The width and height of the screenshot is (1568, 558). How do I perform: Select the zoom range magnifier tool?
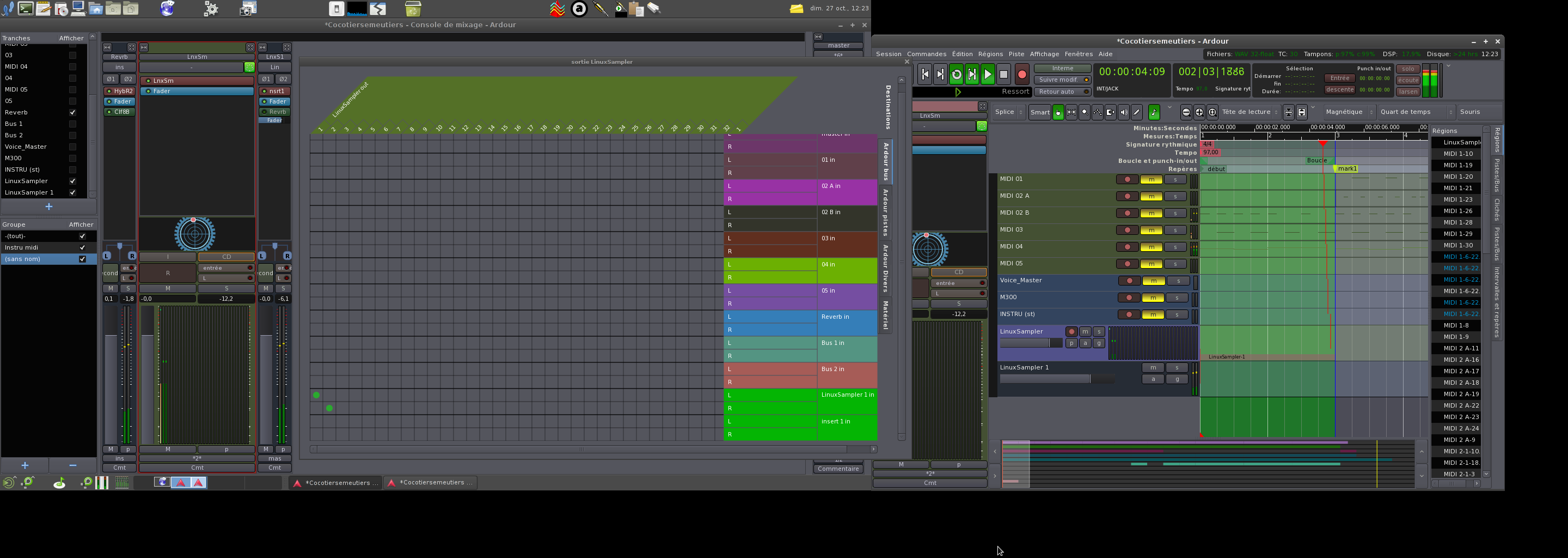coord(1084,112)
